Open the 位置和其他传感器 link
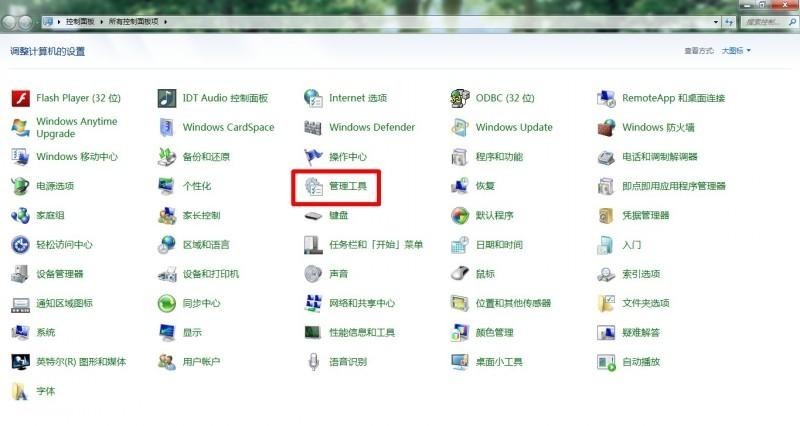 tap(513, 303)
